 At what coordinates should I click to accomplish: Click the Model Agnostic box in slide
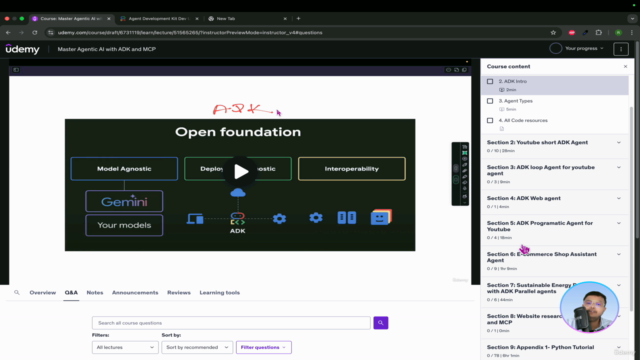point(124,169)
